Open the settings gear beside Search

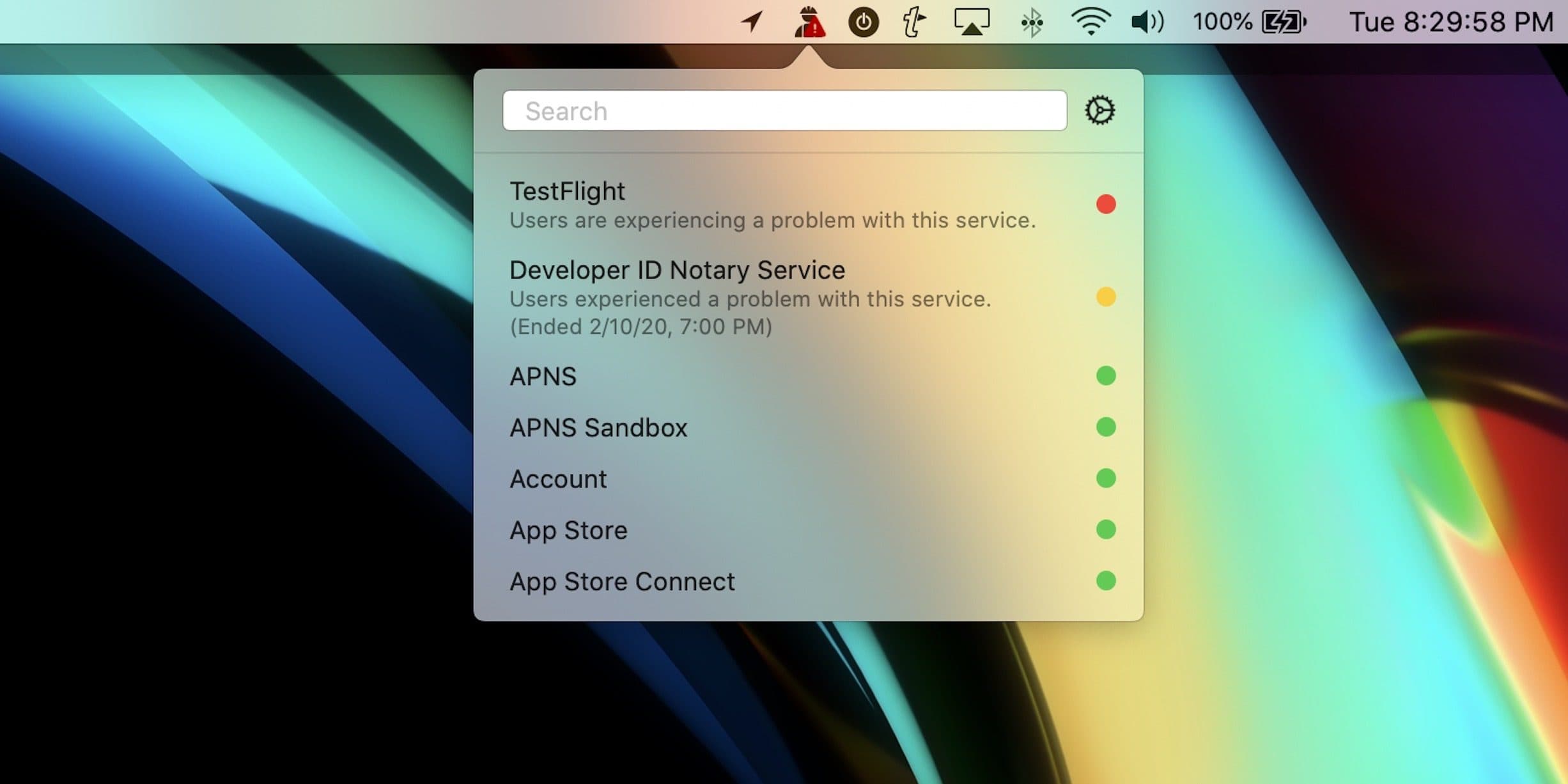click(1099, 111)
